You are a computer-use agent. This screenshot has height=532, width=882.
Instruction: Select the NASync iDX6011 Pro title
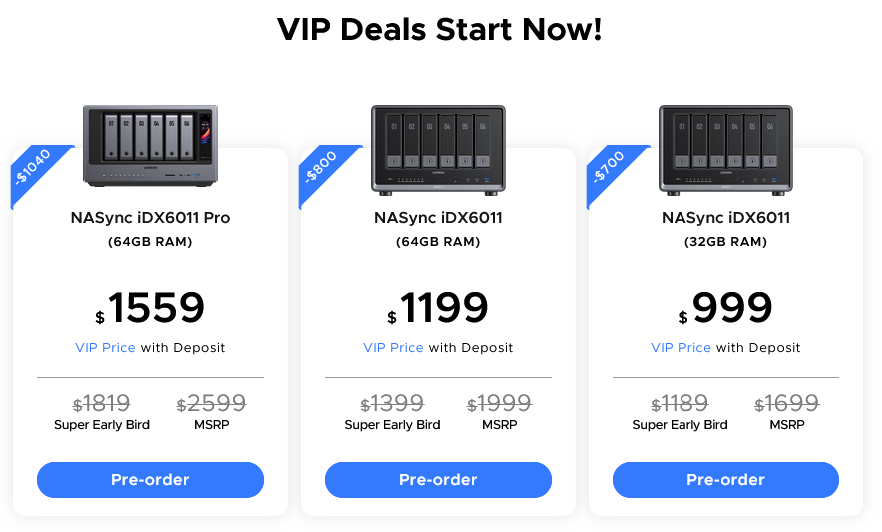tap(150, 218)
